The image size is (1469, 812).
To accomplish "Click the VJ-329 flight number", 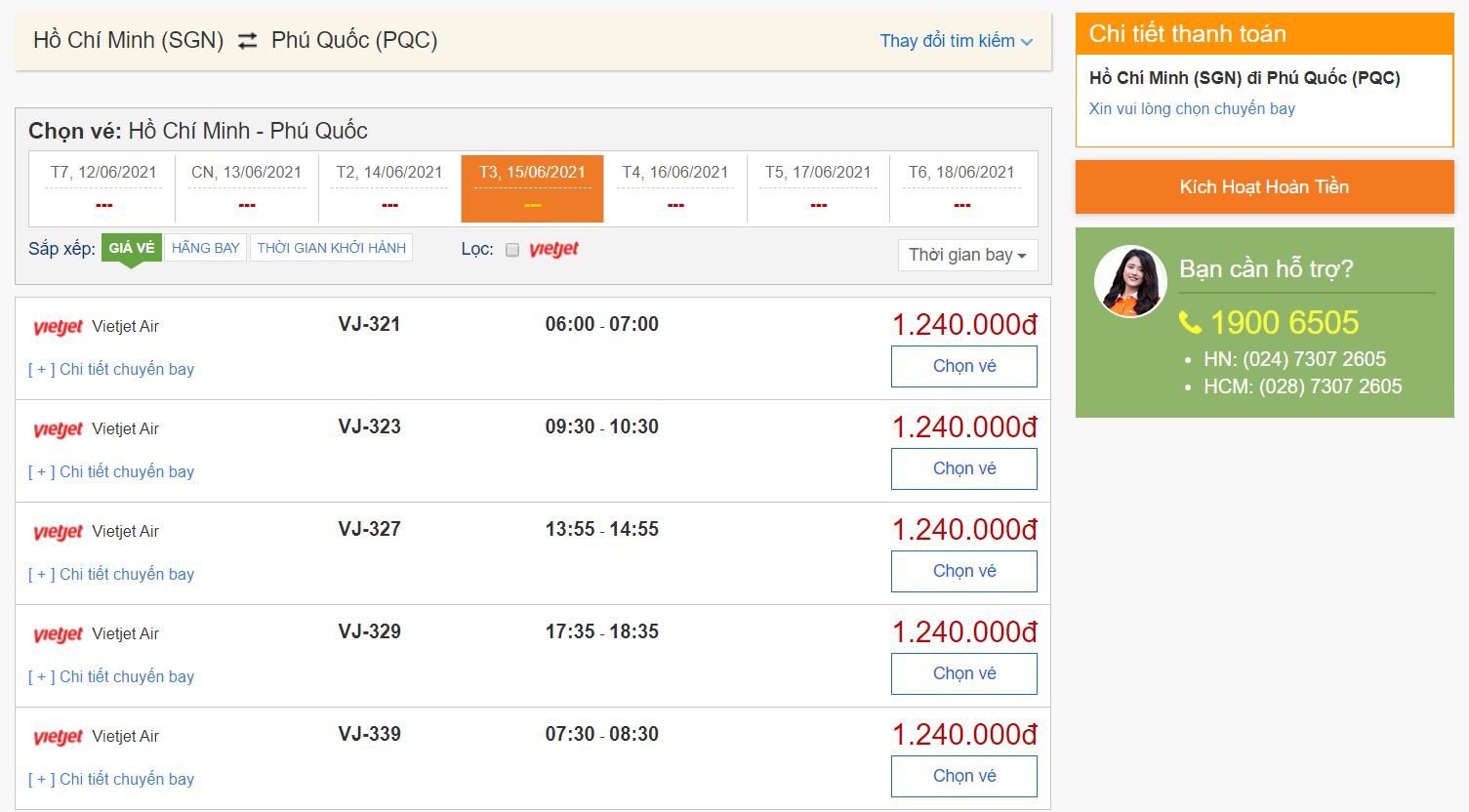I will (369, 631).
